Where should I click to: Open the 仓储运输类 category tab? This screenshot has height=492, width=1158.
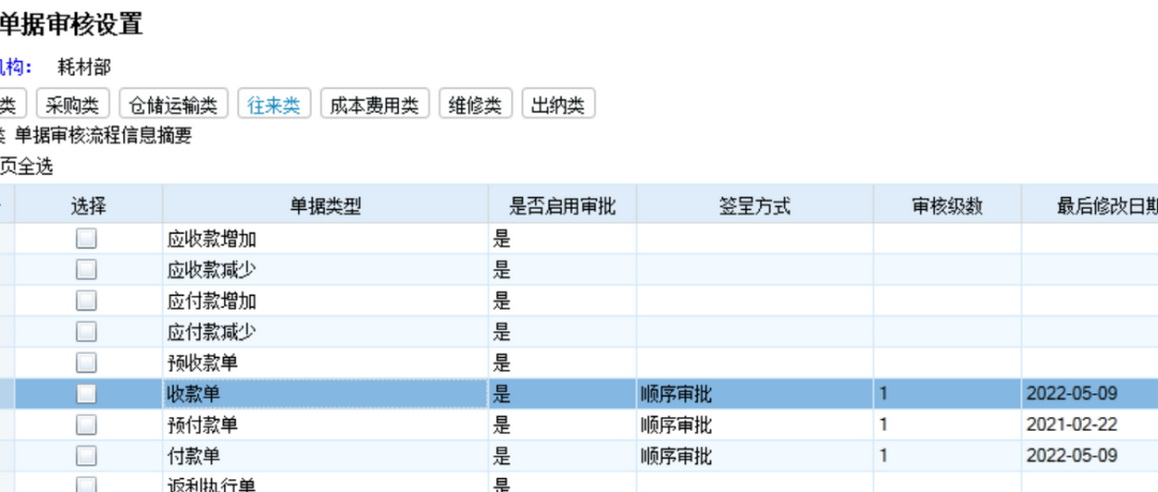(x=173, y=105)
